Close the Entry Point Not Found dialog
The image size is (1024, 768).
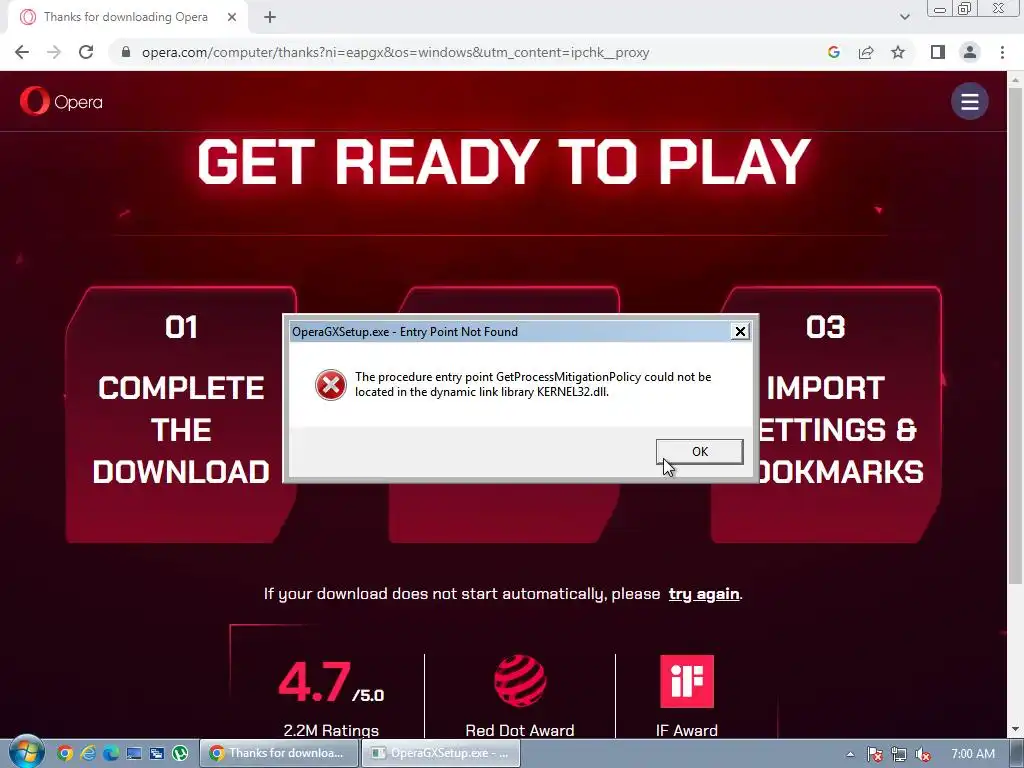click(740, 332)
